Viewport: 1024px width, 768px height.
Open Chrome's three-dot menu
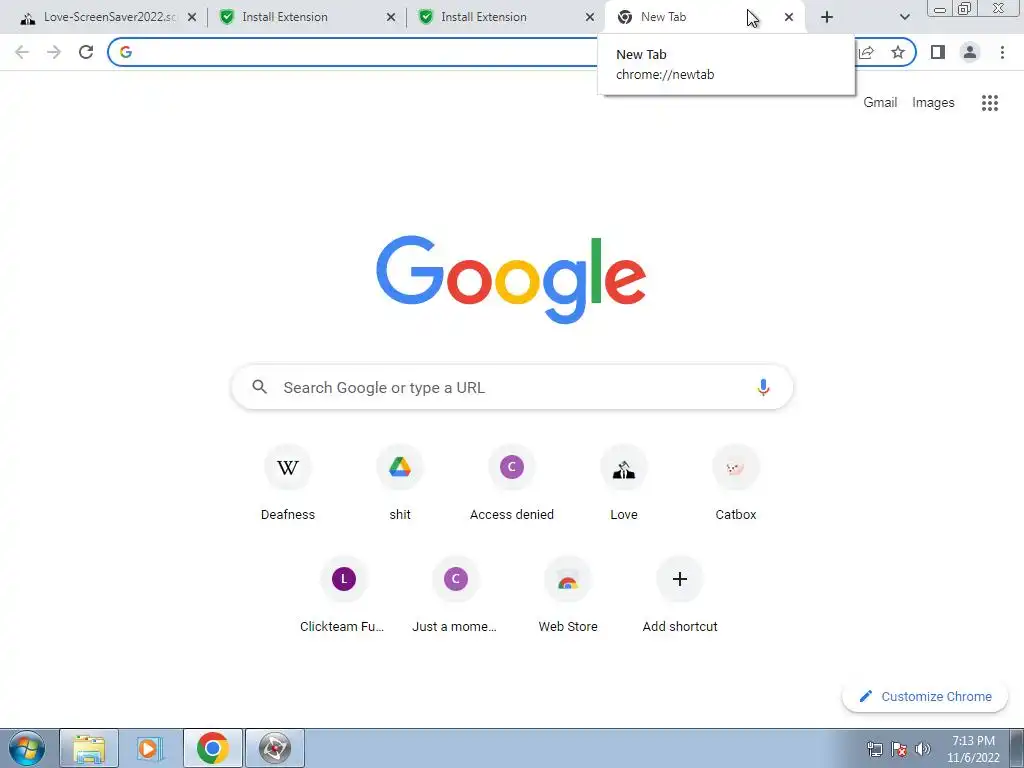[1002, 52]
